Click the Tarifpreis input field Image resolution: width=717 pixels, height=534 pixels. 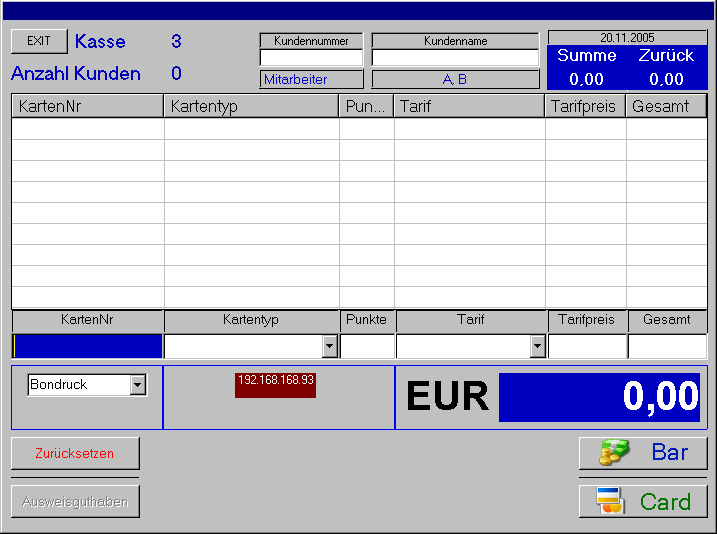pos(587,346)
